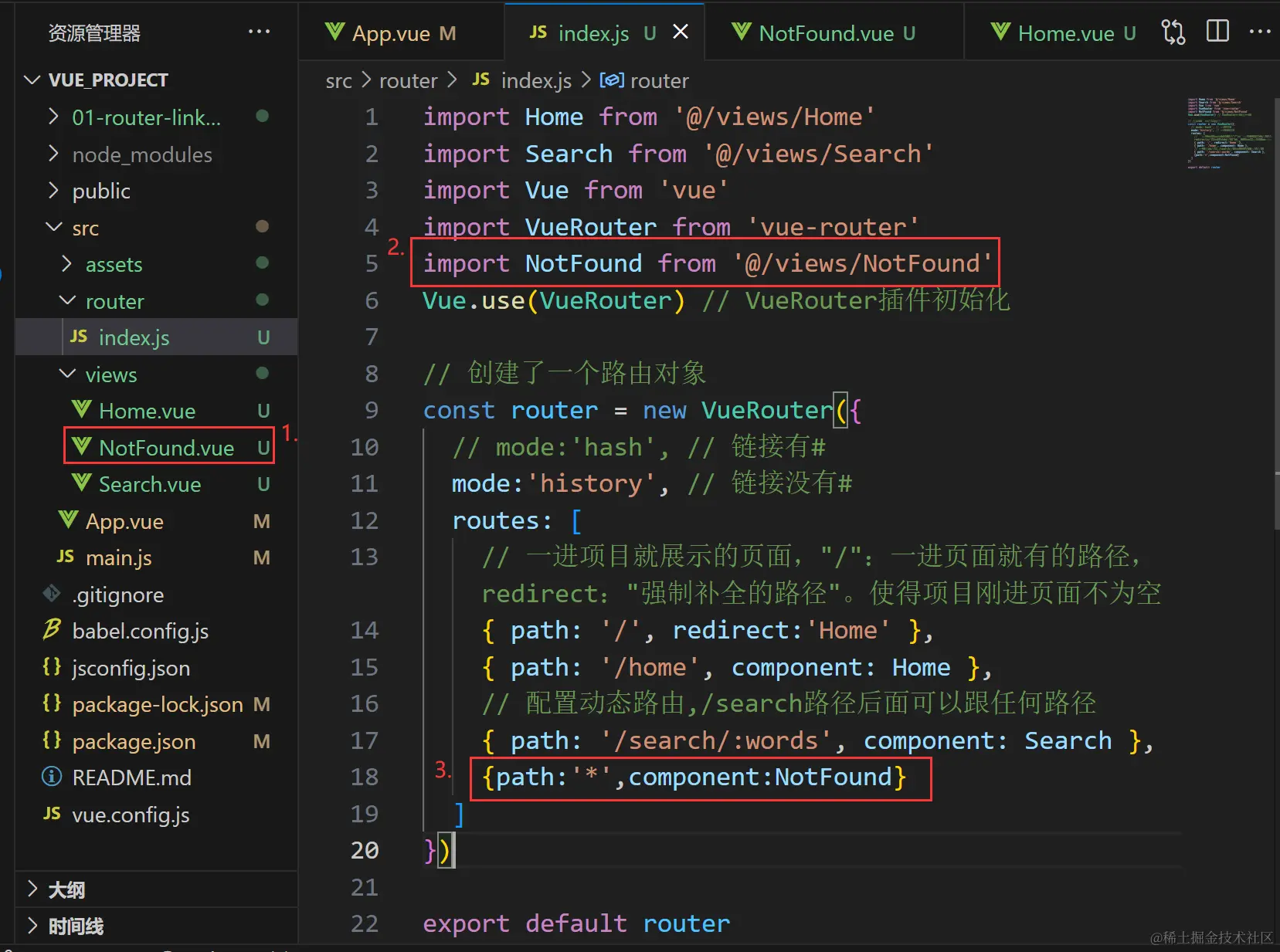
Task: Click the compare changes icon in editor toolbar
Action: pyautogui.click(x=1173, y=32)
